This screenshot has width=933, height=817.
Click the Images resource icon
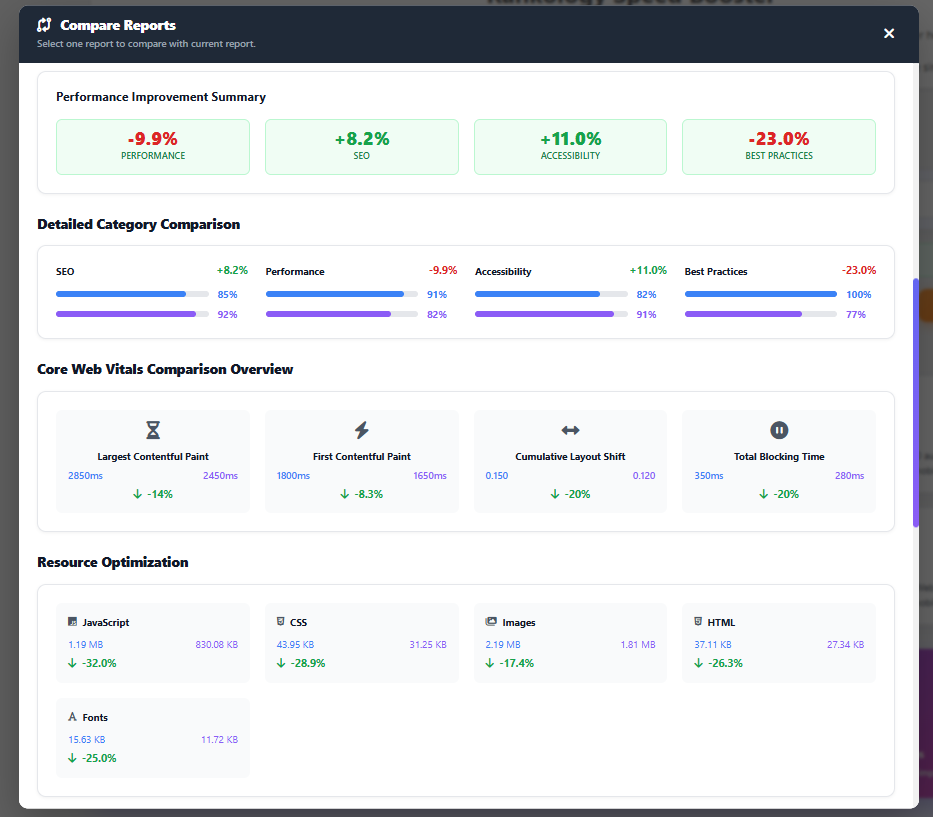[491, 622]
